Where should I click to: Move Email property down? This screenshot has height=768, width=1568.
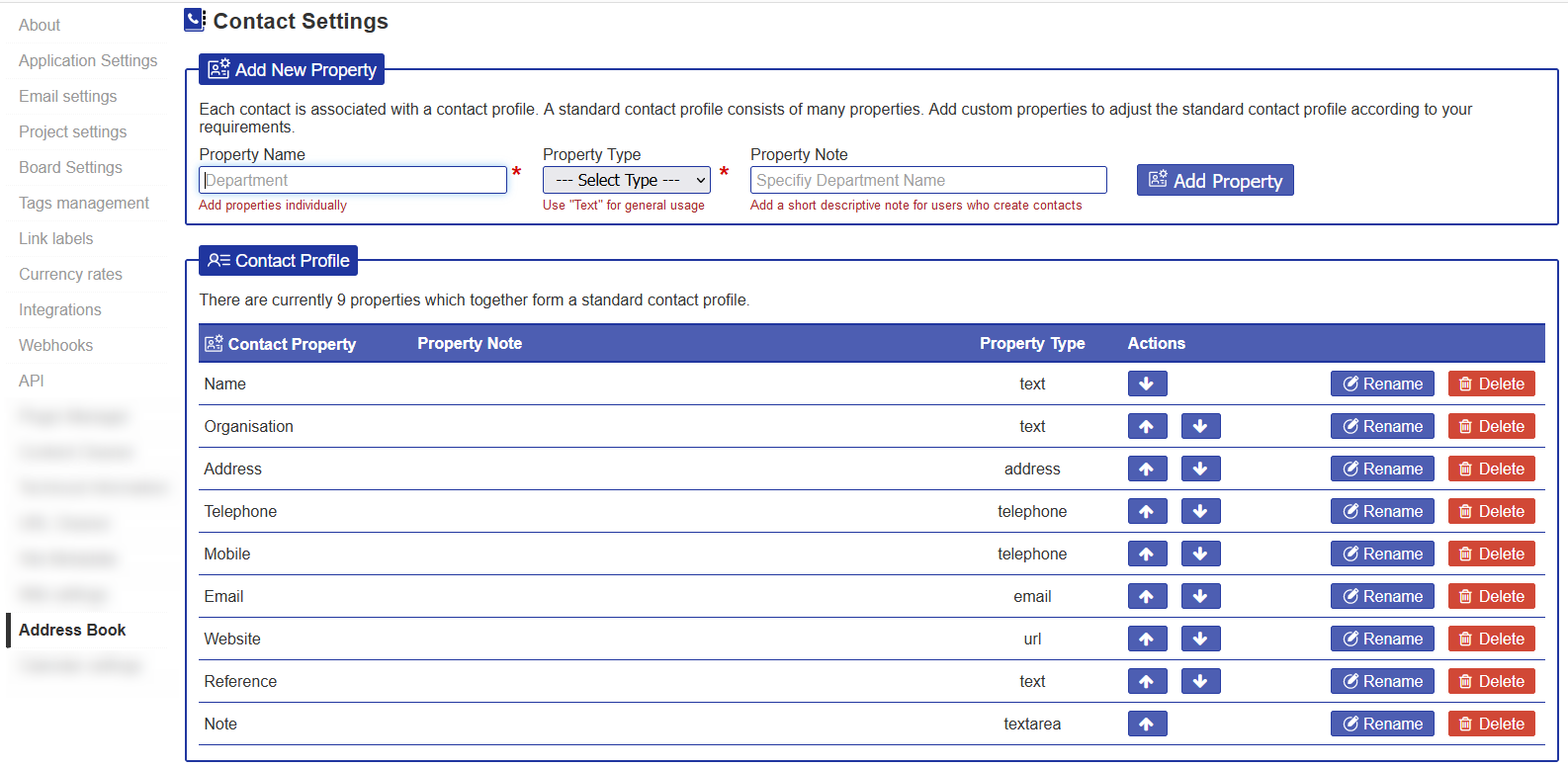[x=1200, y=596]
